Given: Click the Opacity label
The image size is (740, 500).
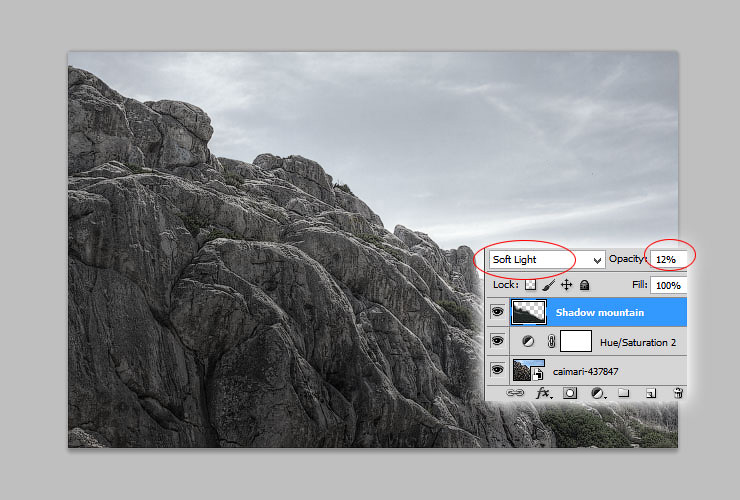Looking at the screenshot, I should coord(627,259).
